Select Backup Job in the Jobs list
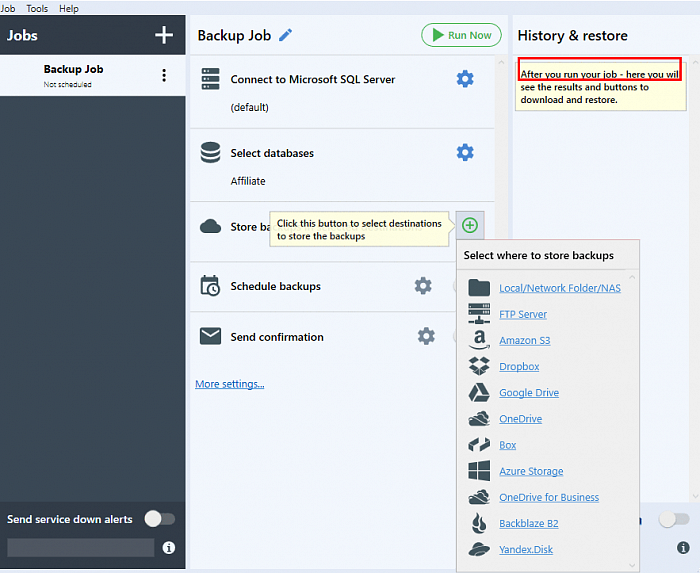 pos(92,75)
